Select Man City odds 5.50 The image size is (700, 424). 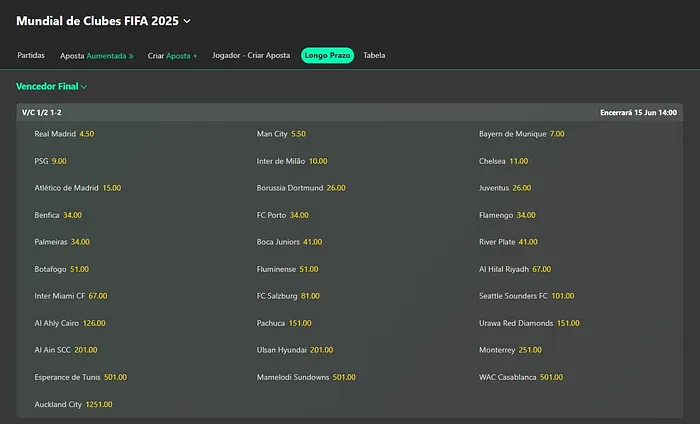point(281,134)
